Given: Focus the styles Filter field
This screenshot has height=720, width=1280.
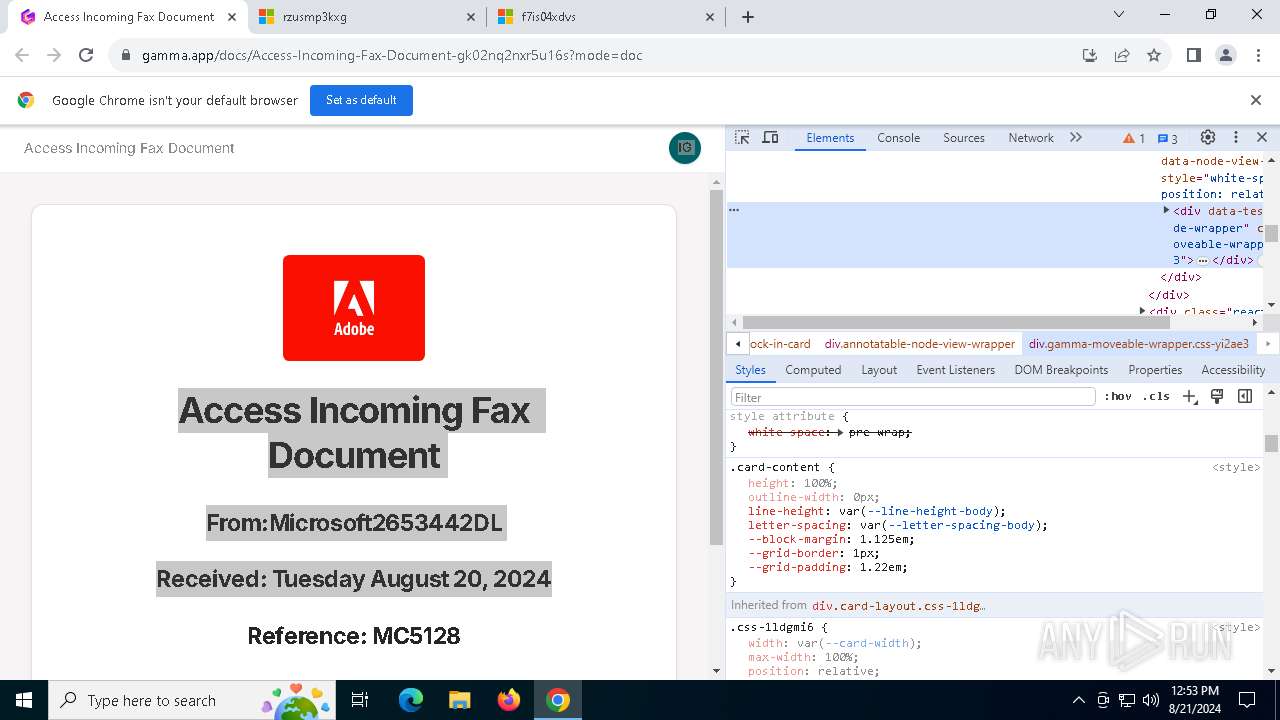Looking at the screenshot, I should (x=912, y=397).
